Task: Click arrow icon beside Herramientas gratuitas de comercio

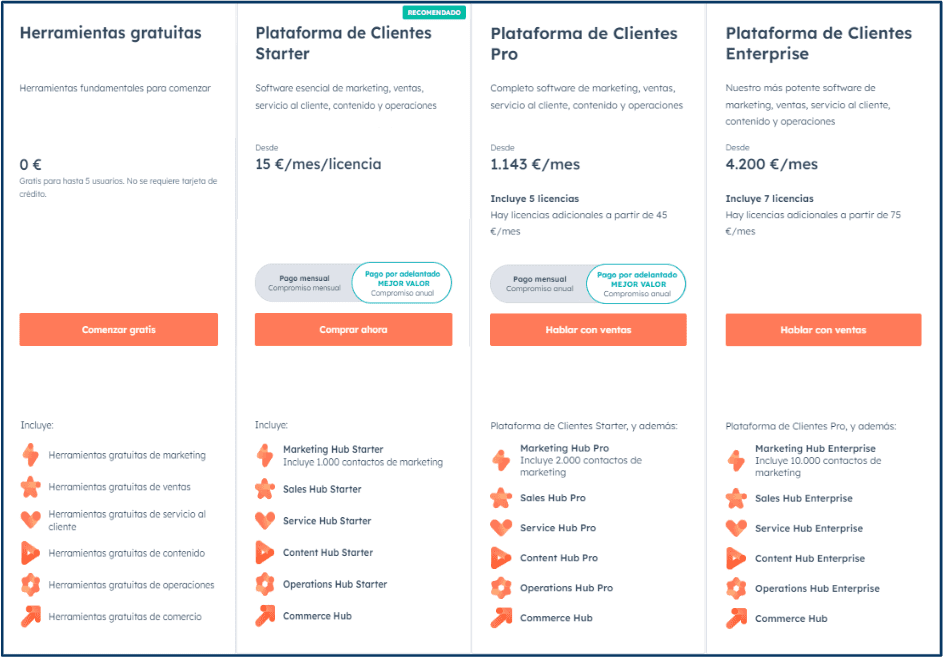Action: pyautogui.click(x=31, y=616)
